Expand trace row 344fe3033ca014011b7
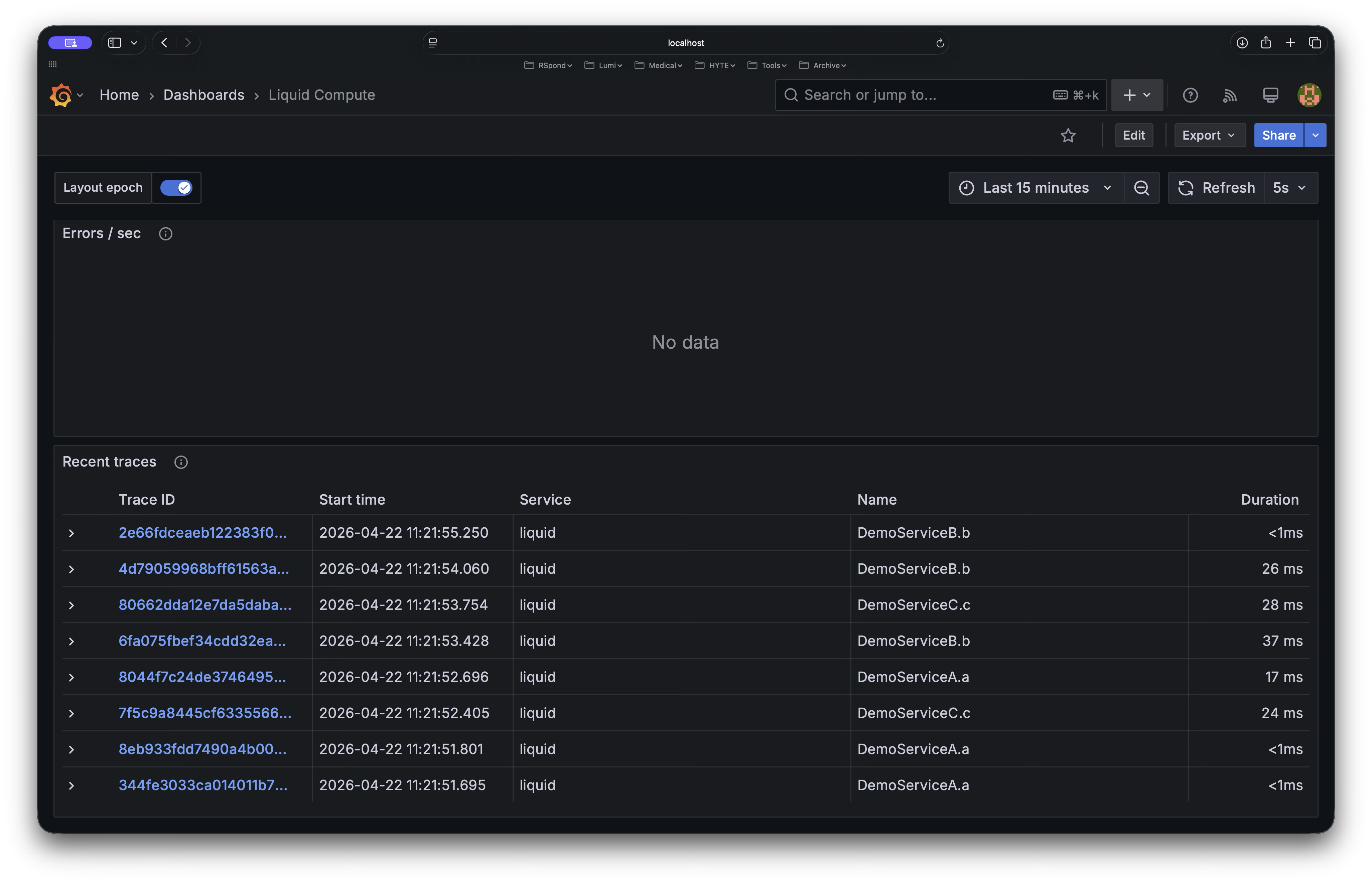The width and height of the screenshot is (1372, 883). (71, 785)
